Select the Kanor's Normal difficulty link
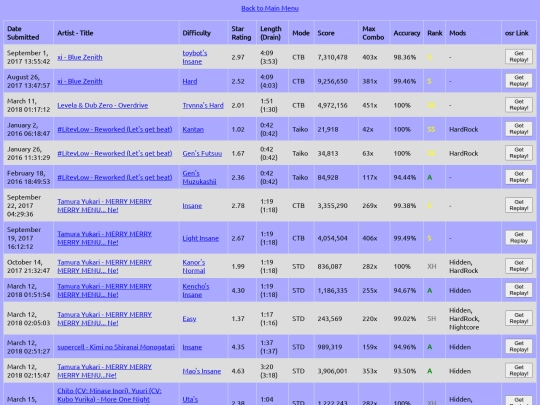The width and height of the screenshot is (540, 405). 194,267
